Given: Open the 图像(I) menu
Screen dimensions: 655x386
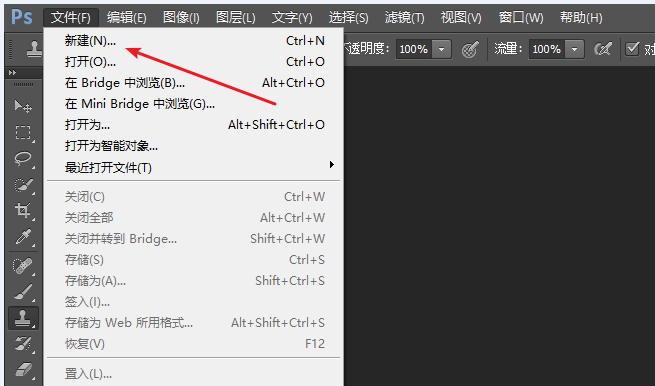Looking at the screenshot, I should tap(181, 18).
